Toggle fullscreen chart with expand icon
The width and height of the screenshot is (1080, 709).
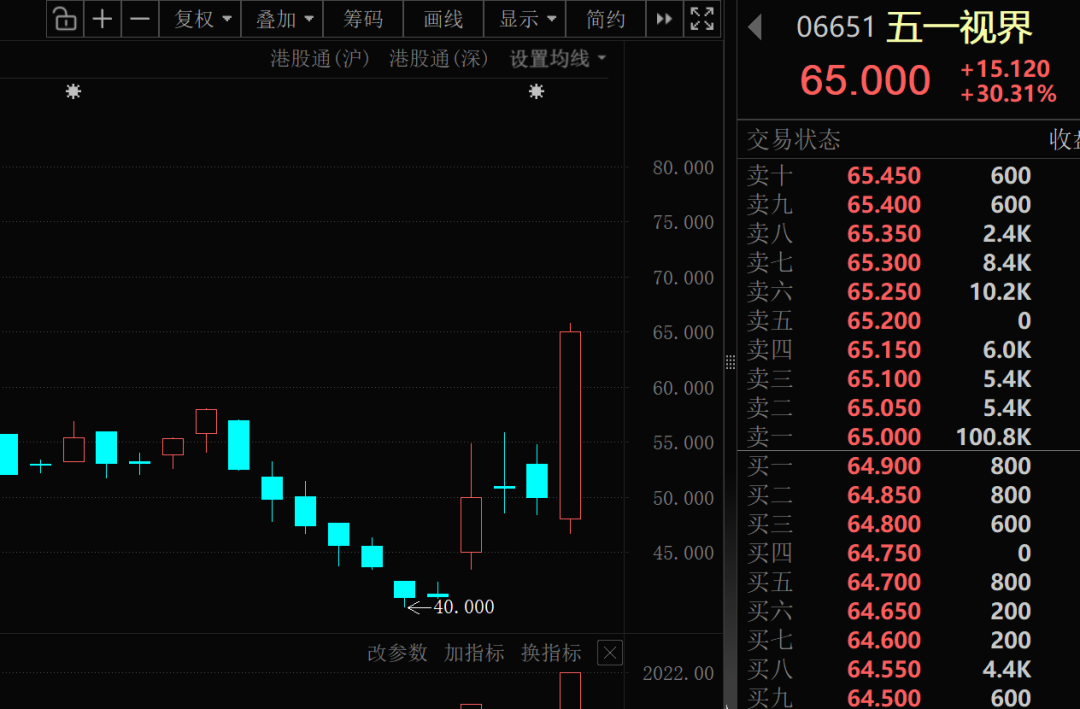point(702,19)
